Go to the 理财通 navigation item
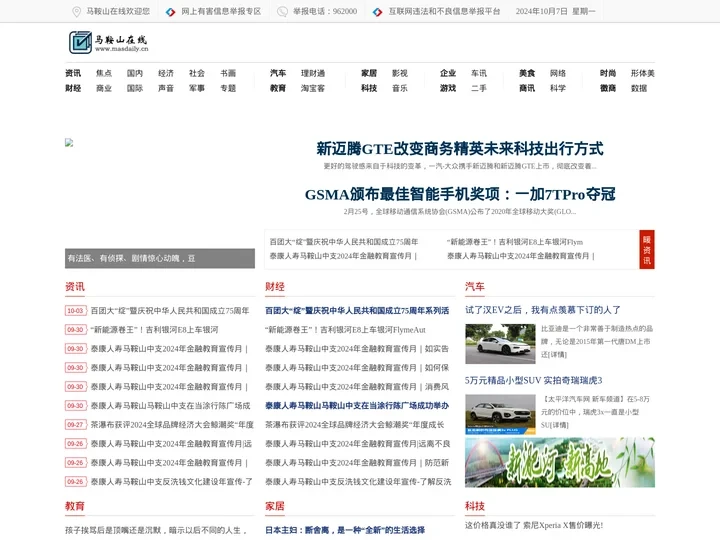This screenshot has width=720, height=540. point(313,73)
